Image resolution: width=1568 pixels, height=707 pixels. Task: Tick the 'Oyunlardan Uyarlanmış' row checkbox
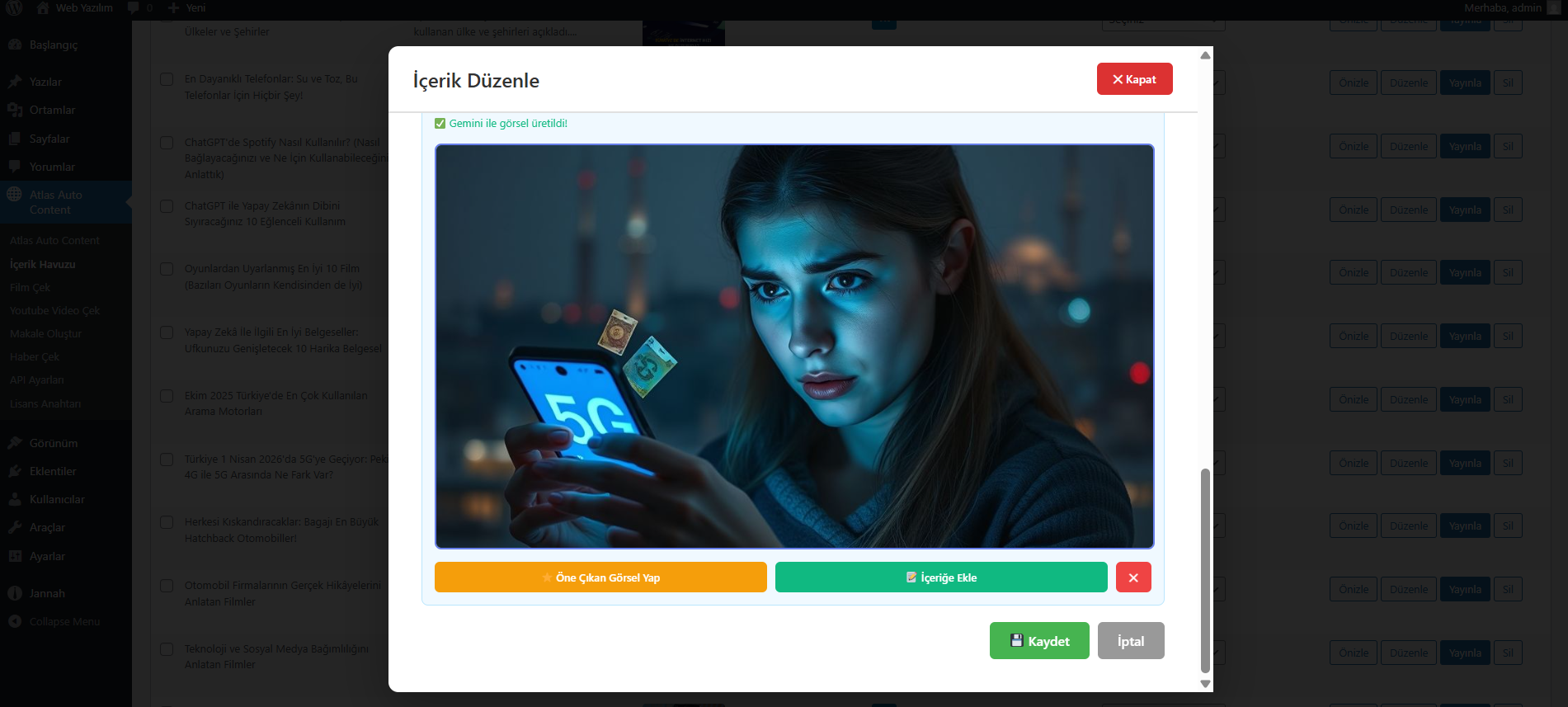(167, 269)
